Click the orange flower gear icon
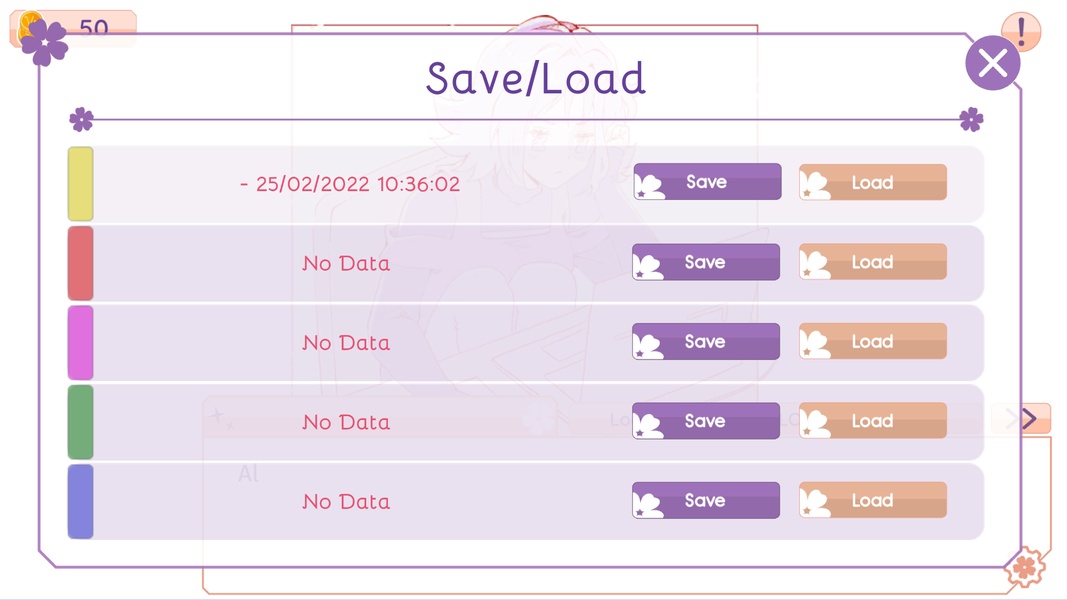 pos(1025,567)
